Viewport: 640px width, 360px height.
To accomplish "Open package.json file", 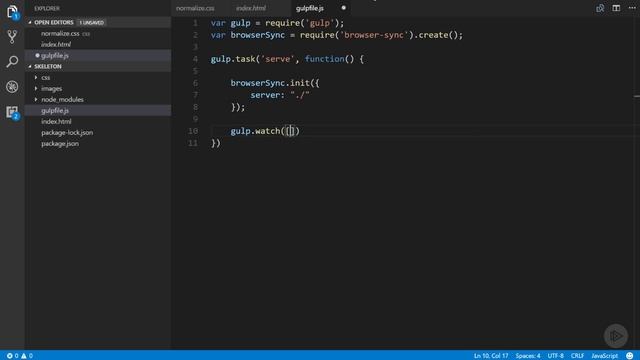I will 98,144.
